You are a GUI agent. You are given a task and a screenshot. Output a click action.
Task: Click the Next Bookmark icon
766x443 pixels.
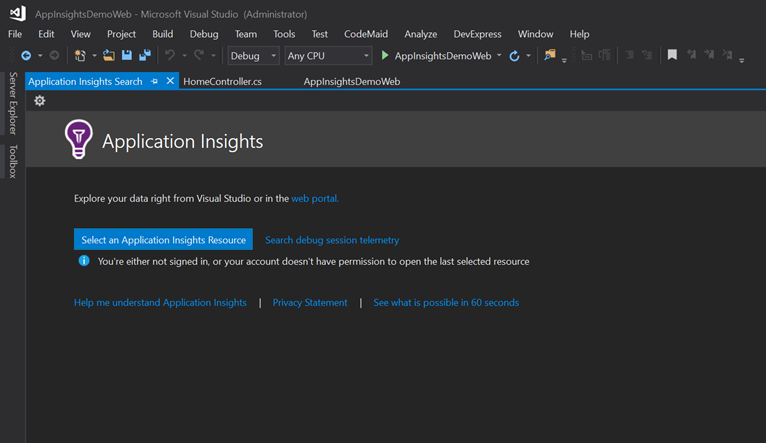(709, 55)
